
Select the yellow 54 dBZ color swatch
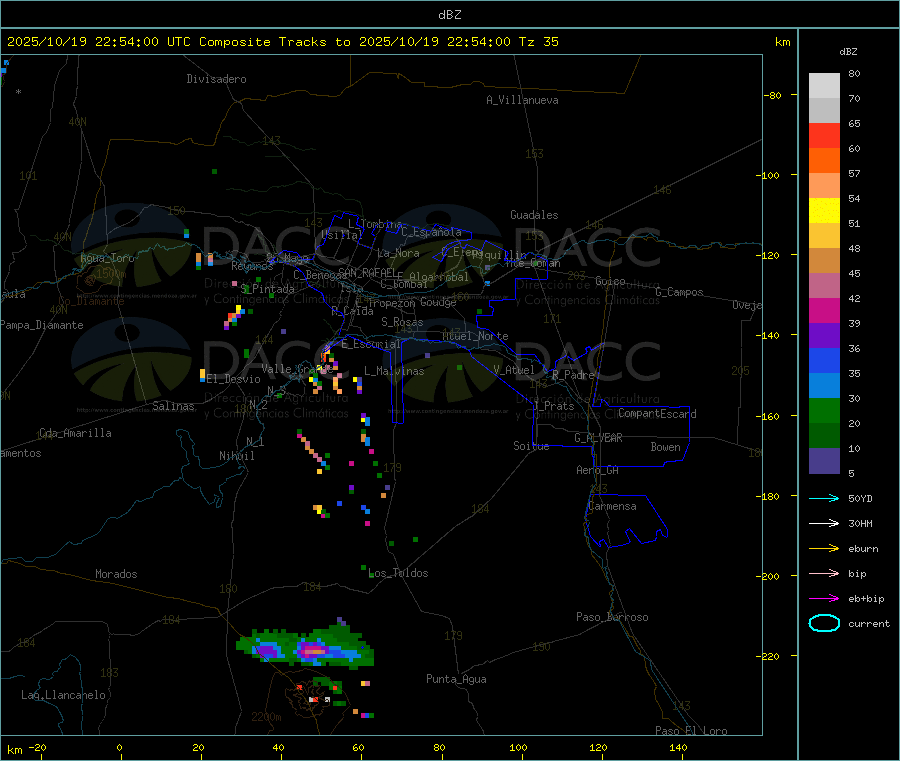[824, 211]
